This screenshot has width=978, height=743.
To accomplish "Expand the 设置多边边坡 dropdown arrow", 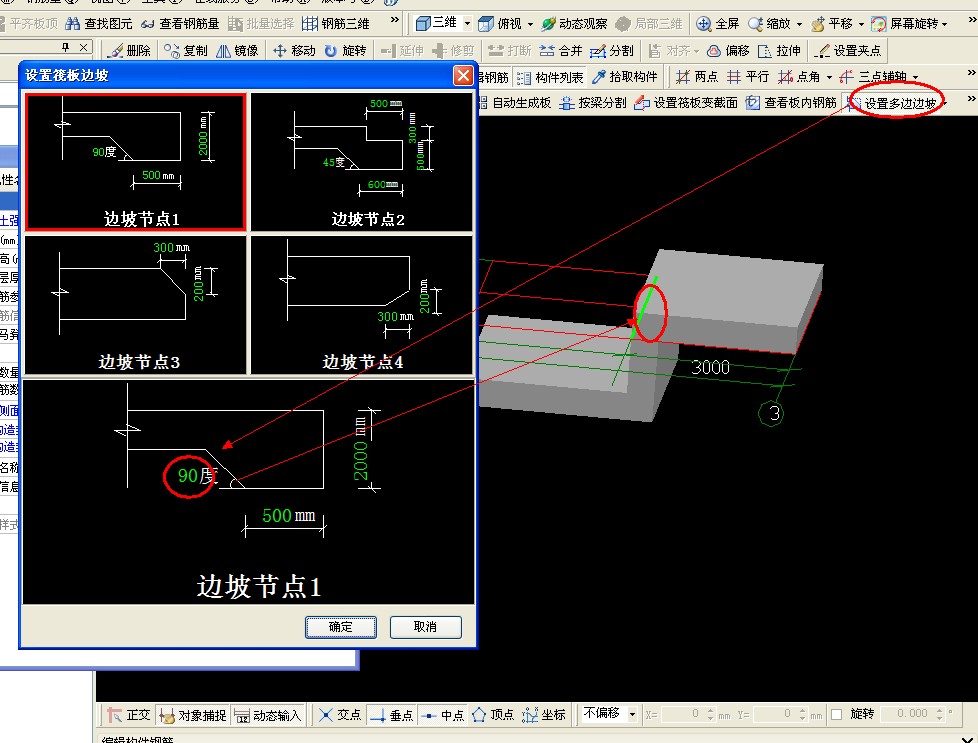I will pos(946,104).
